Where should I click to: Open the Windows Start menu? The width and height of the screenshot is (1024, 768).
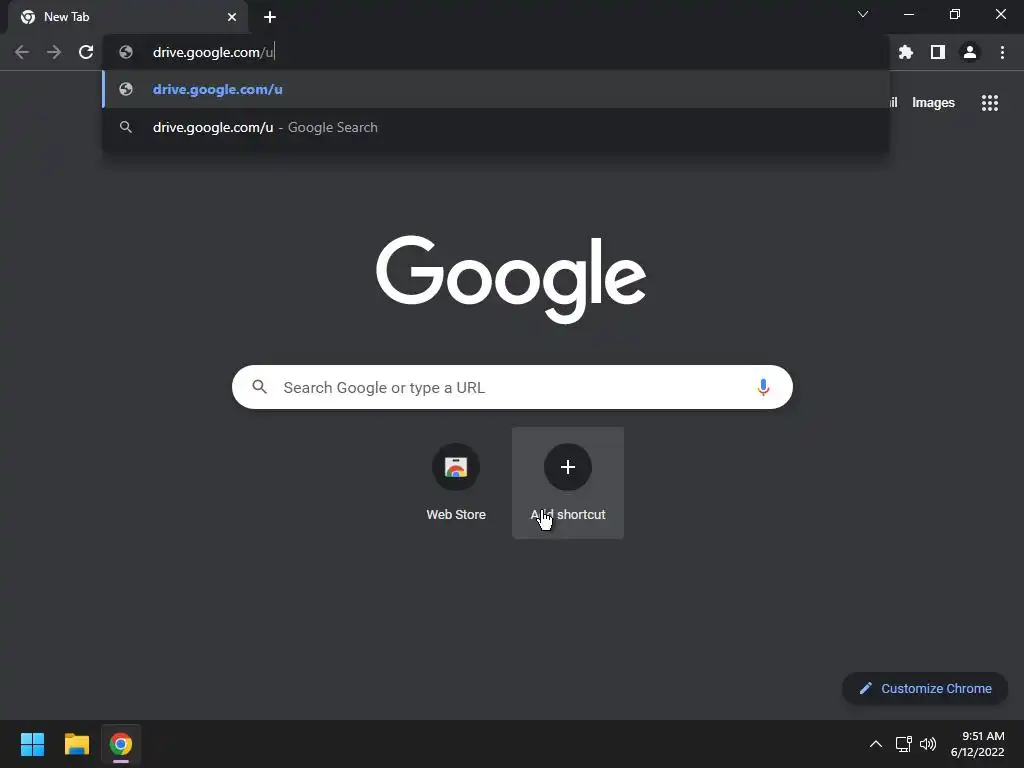point(32,744)
